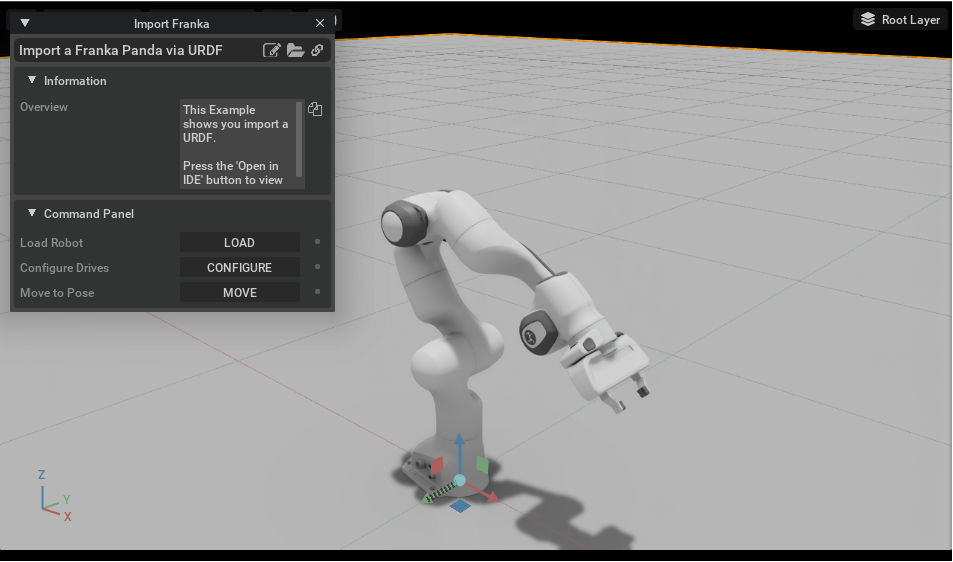Screen dimensions: 953x562
Task: Click the status dot beside LOAD
Action: click(x=317, y=242)
